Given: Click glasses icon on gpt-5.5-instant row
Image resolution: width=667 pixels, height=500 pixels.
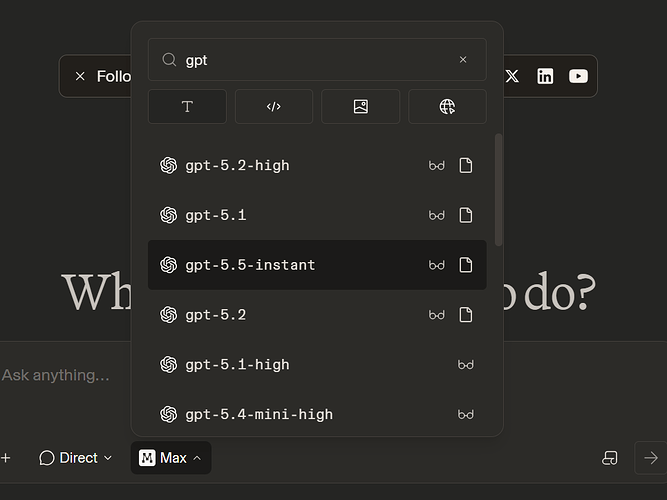Looking at the screenshot, I should coord(436,265).
